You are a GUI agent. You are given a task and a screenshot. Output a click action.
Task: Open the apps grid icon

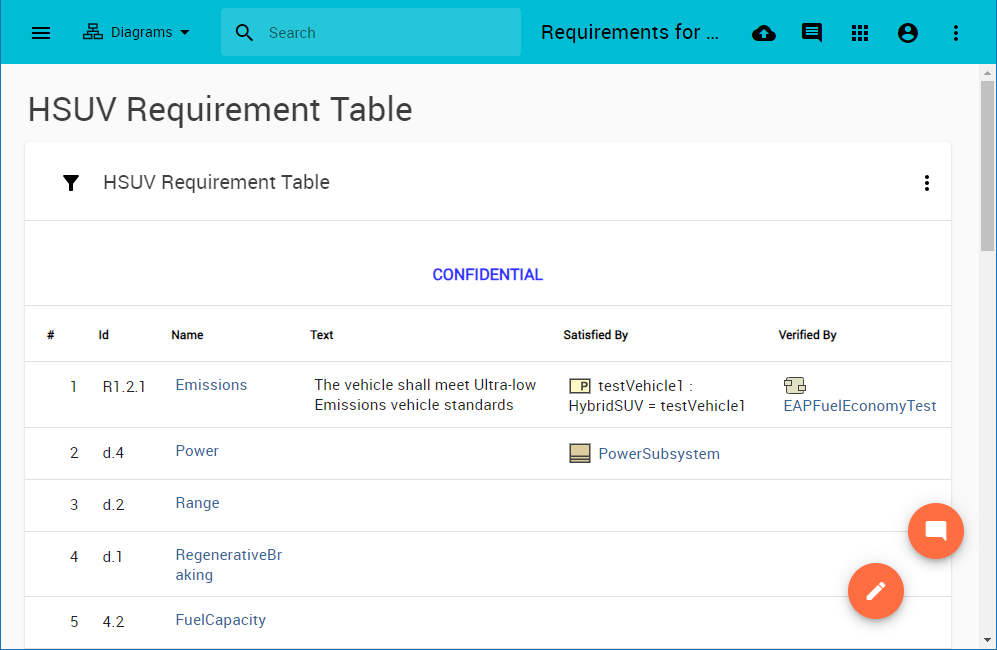[x=860, y=33]
